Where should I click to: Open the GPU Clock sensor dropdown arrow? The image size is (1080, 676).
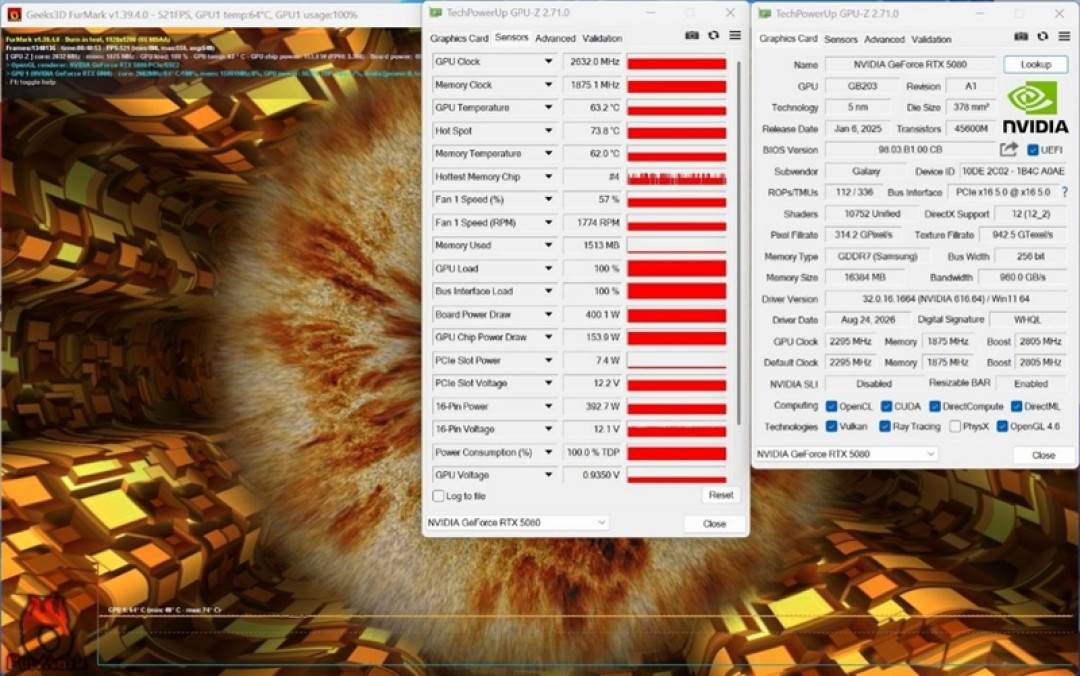tap(548, 61)
